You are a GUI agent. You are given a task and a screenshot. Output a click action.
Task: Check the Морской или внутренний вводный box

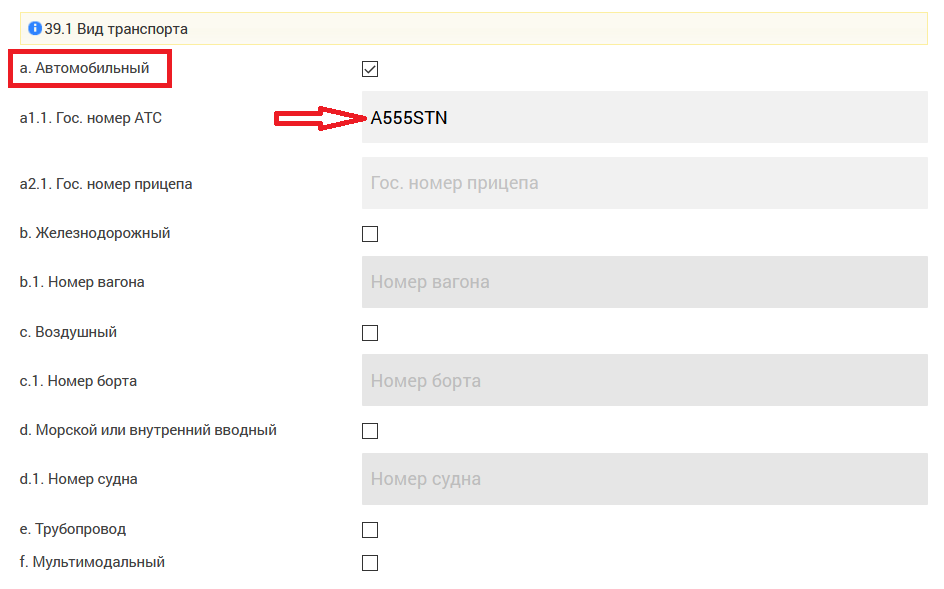click(x=370, y=431)
